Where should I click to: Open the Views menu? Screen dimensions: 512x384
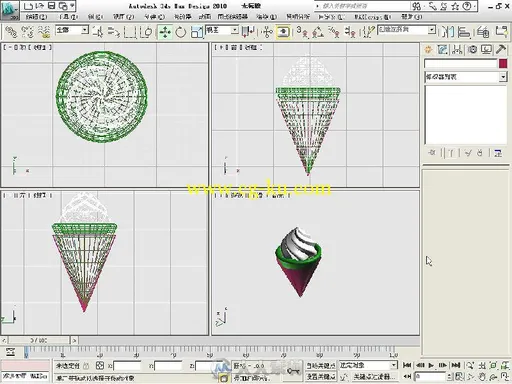tap(124, 16)
